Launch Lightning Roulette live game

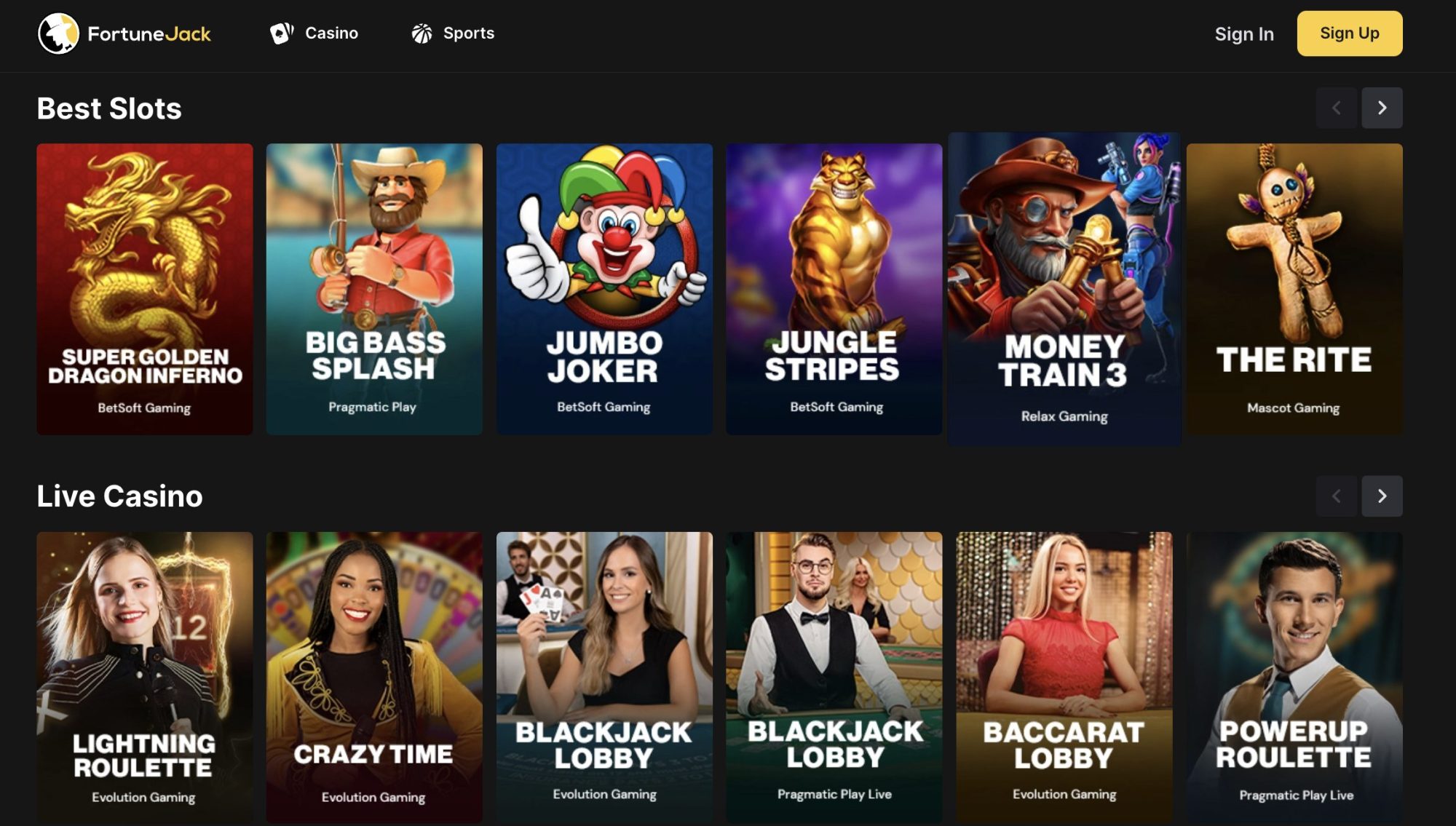[x=145, y=678]
